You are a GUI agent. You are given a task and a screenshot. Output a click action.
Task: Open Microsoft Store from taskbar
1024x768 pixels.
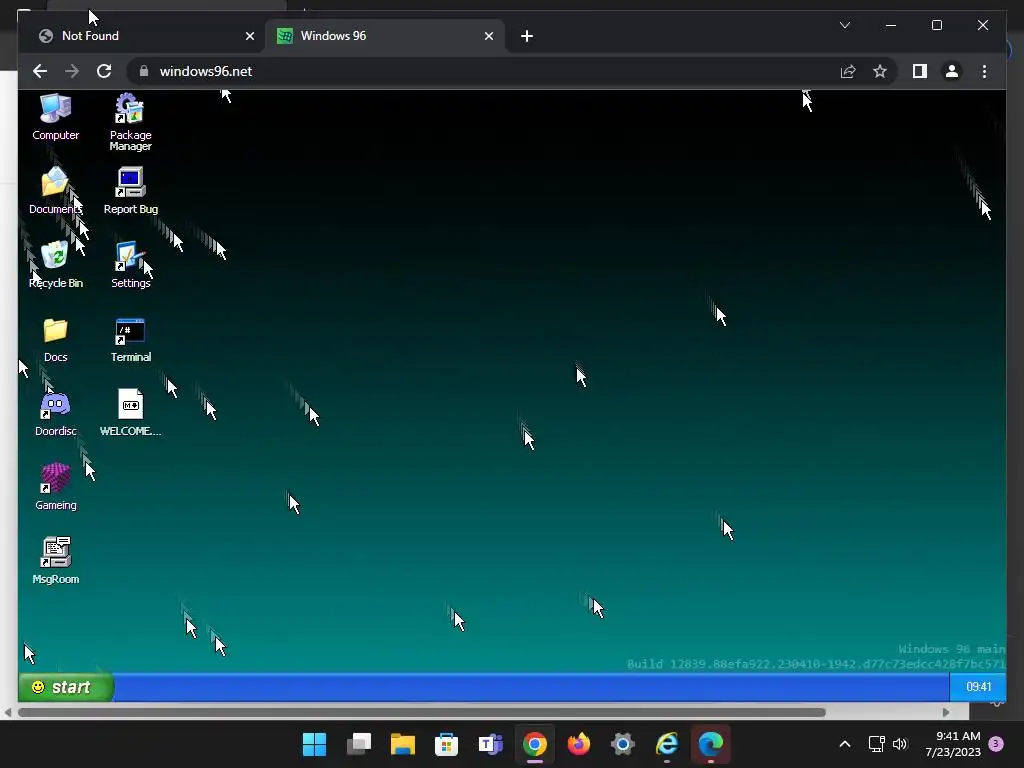(447, 744)
